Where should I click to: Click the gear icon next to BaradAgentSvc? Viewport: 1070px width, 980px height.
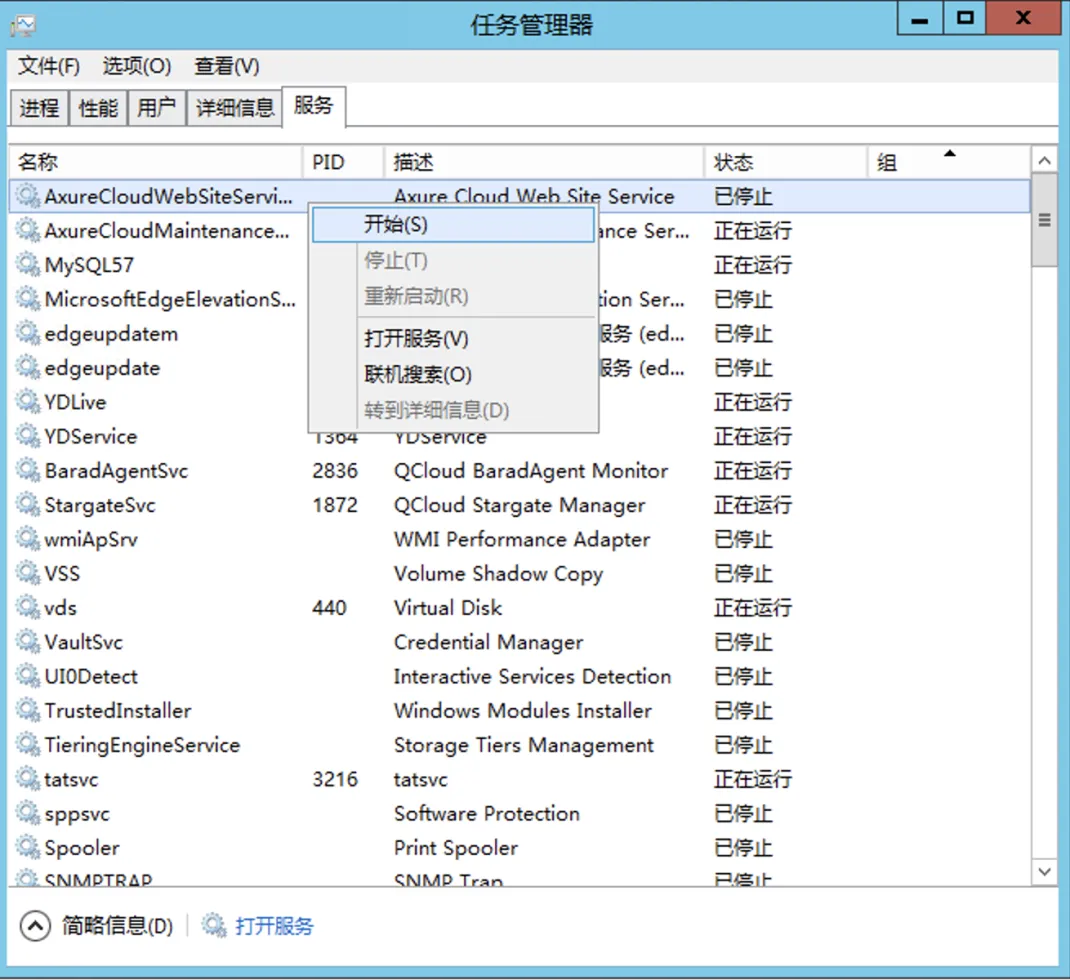(27, 470)
